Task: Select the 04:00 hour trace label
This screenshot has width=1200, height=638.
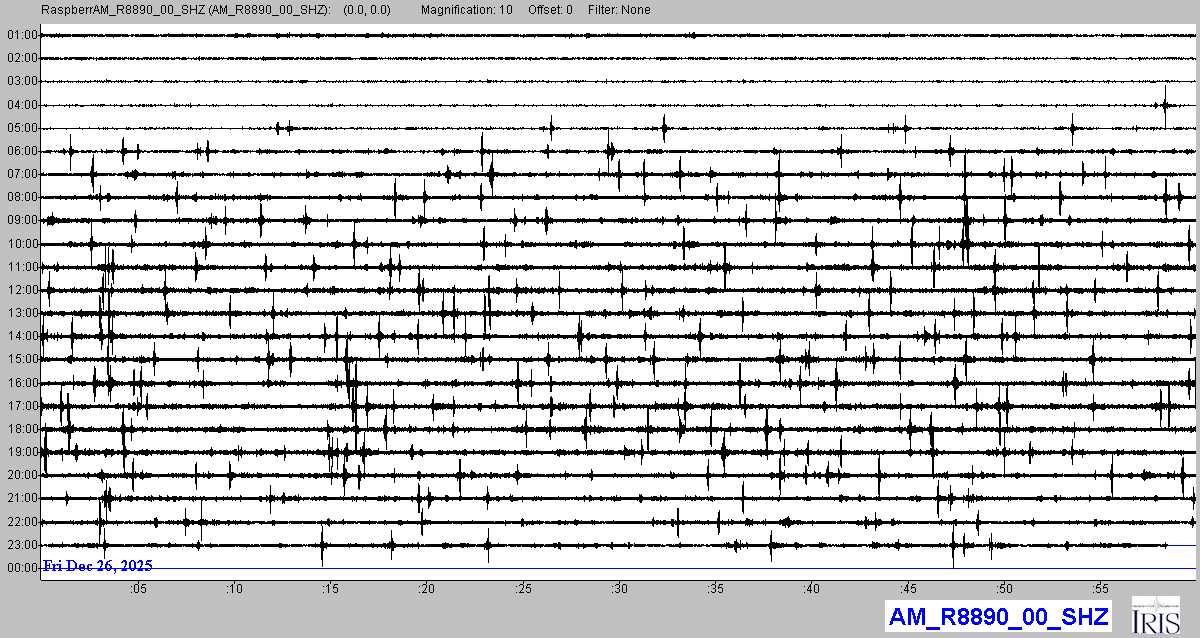Action: tap(21, 105)
